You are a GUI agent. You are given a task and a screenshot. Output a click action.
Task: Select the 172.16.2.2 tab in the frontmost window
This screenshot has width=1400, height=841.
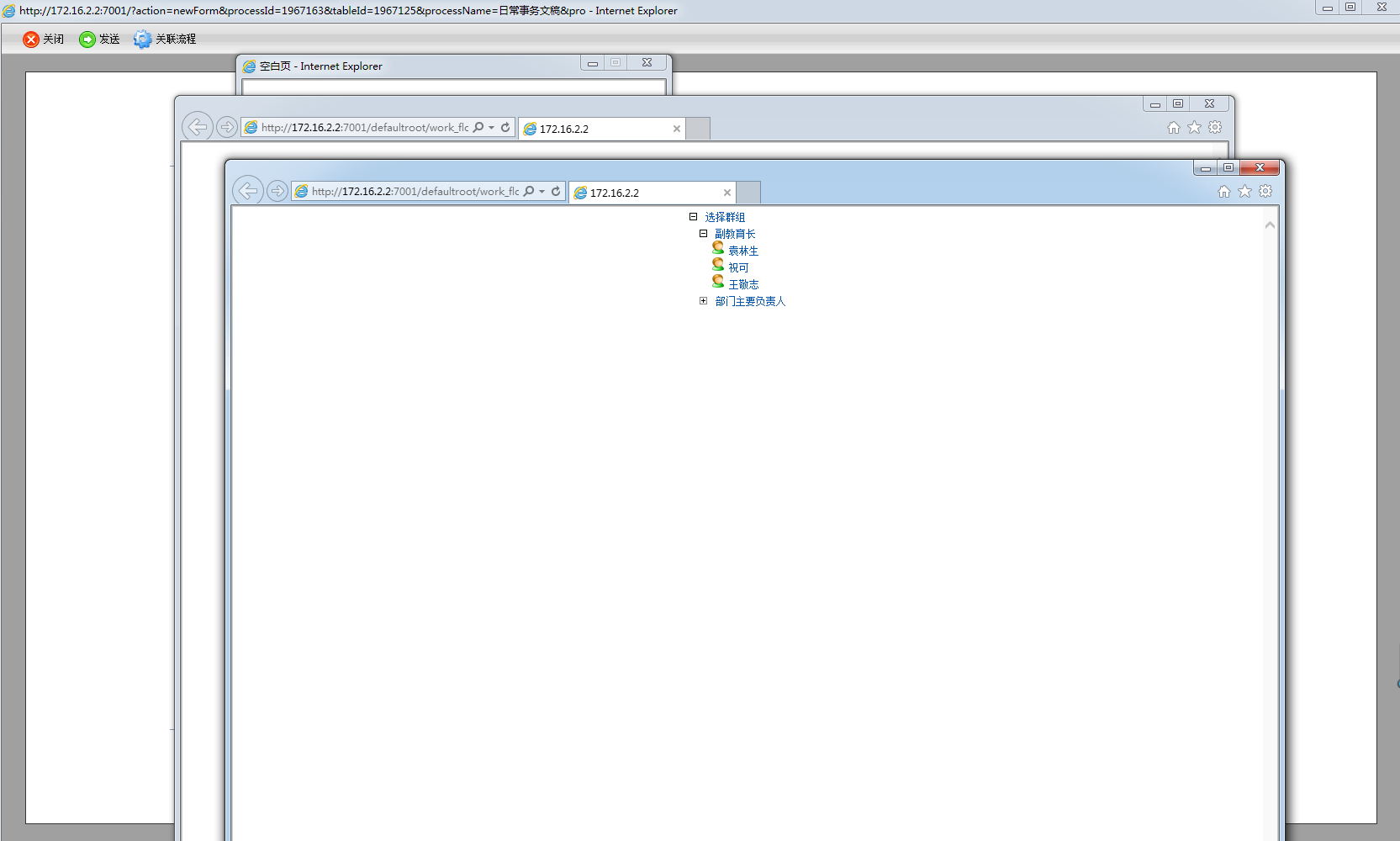[643, 193]
